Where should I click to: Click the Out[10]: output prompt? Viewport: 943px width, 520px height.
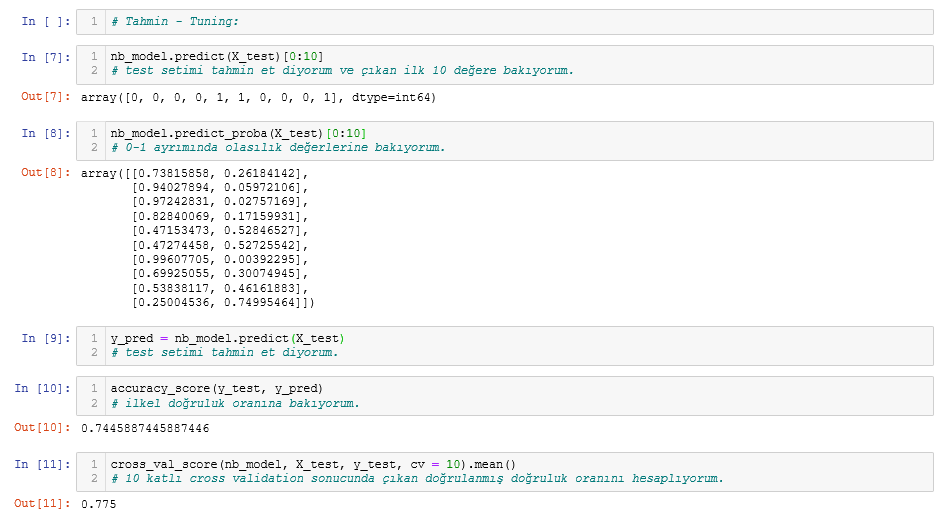tap(42, 427)
